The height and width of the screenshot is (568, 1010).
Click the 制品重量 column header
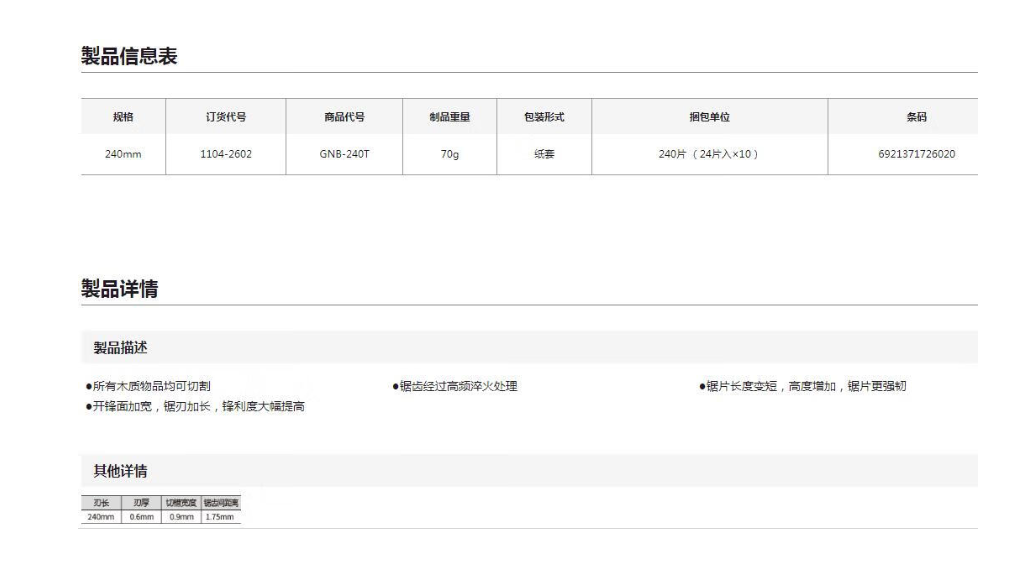click(x=449, y=117)
